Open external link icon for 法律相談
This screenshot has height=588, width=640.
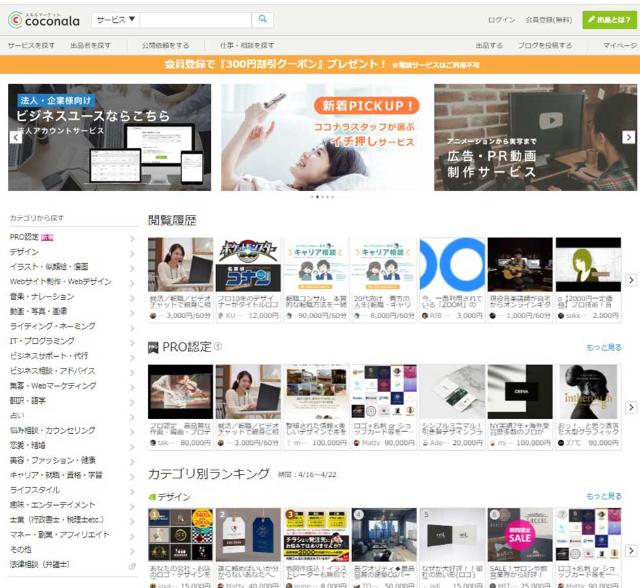tap(132, 566)
